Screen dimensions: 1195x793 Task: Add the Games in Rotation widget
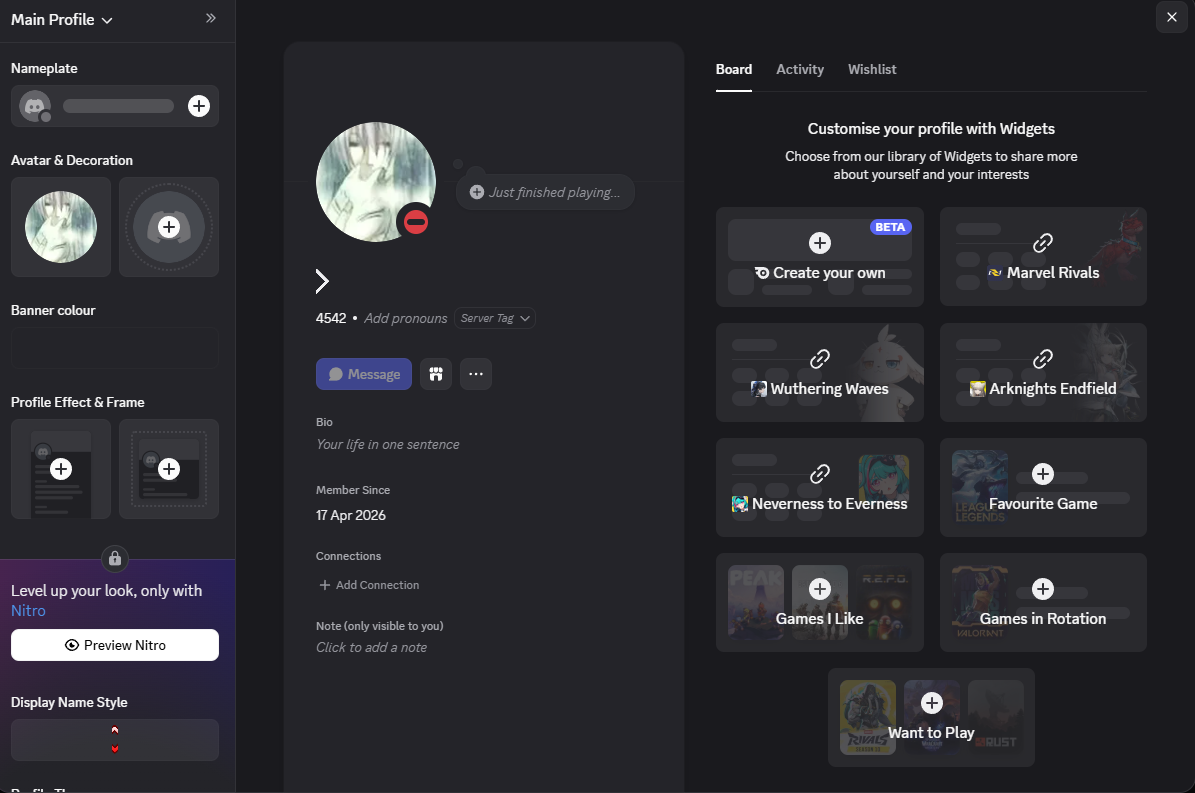pyautogui.click(x=1043, y=603)
